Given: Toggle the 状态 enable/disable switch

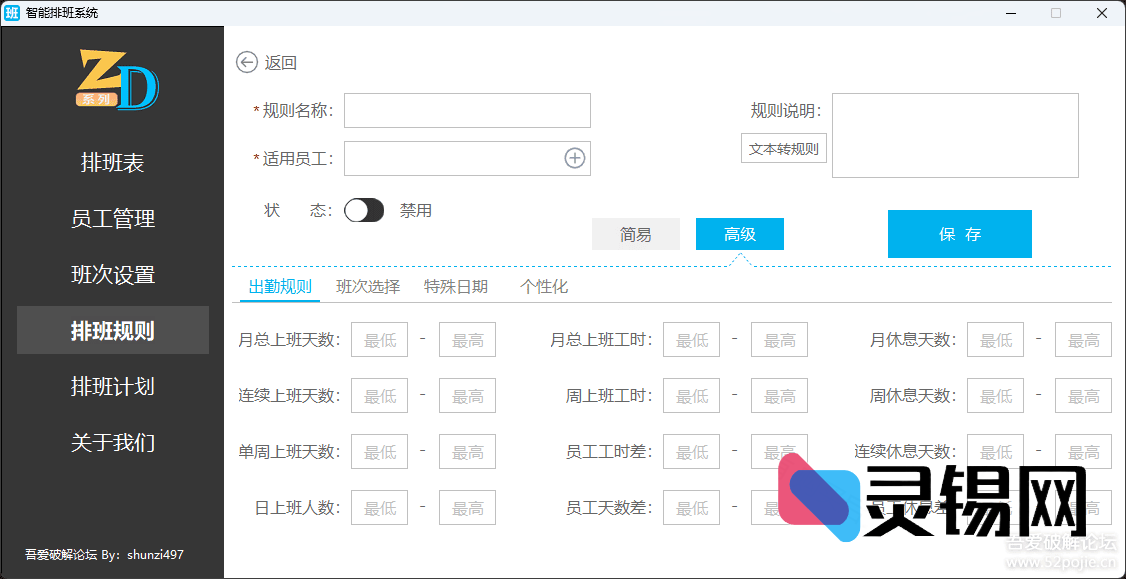Looking at the screenshot, I should coord(364,210).
